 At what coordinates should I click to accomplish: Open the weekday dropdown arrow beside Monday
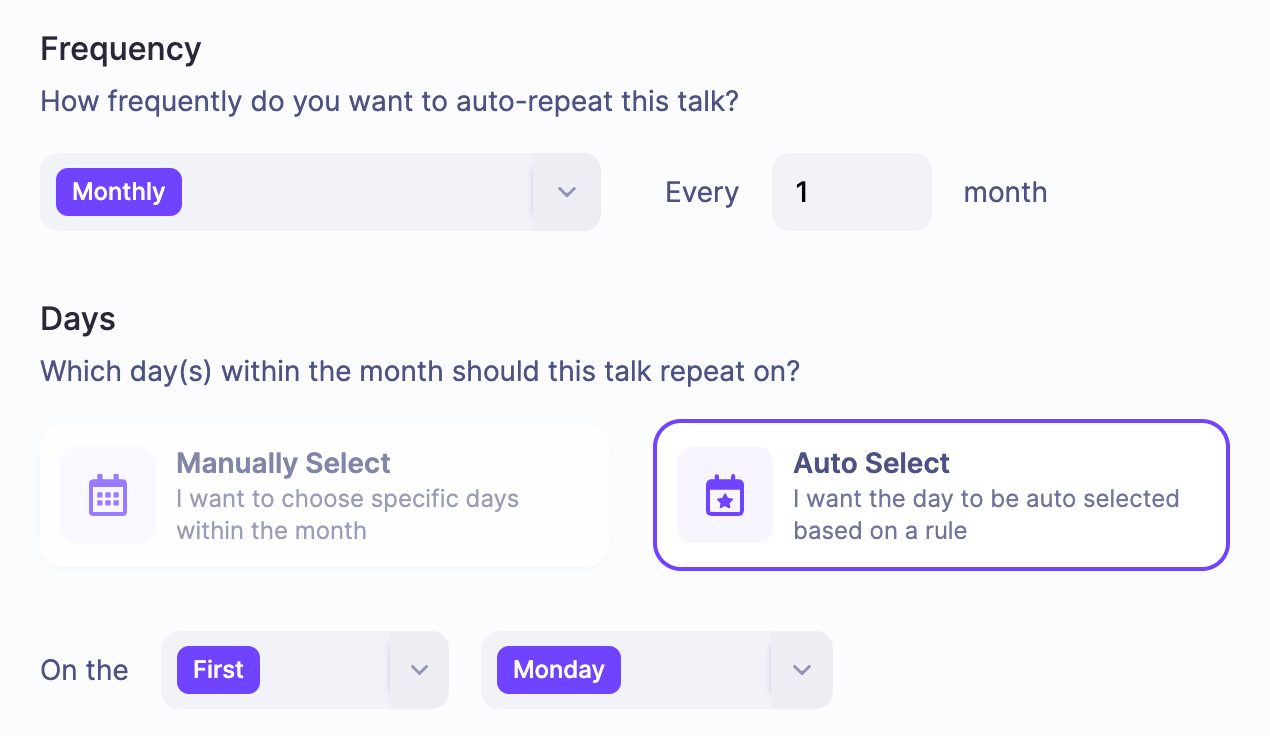click(x=802, y=670)
